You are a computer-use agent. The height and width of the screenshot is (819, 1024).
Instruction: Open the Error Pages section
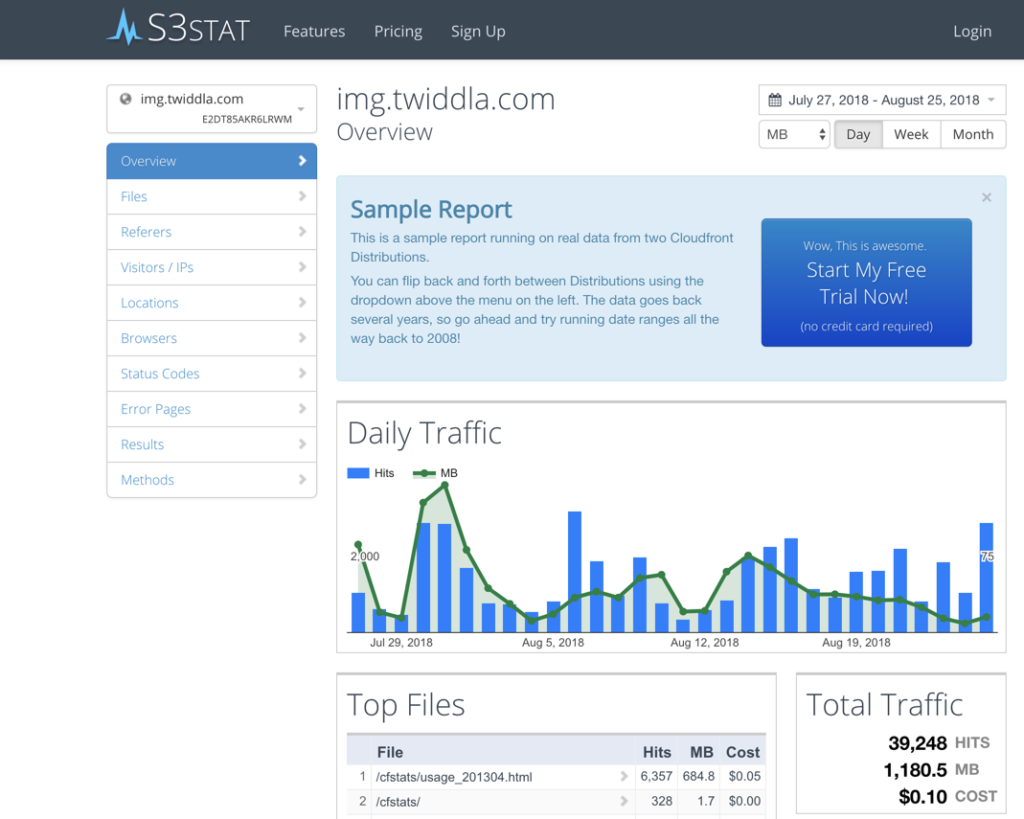click(212, 409)
